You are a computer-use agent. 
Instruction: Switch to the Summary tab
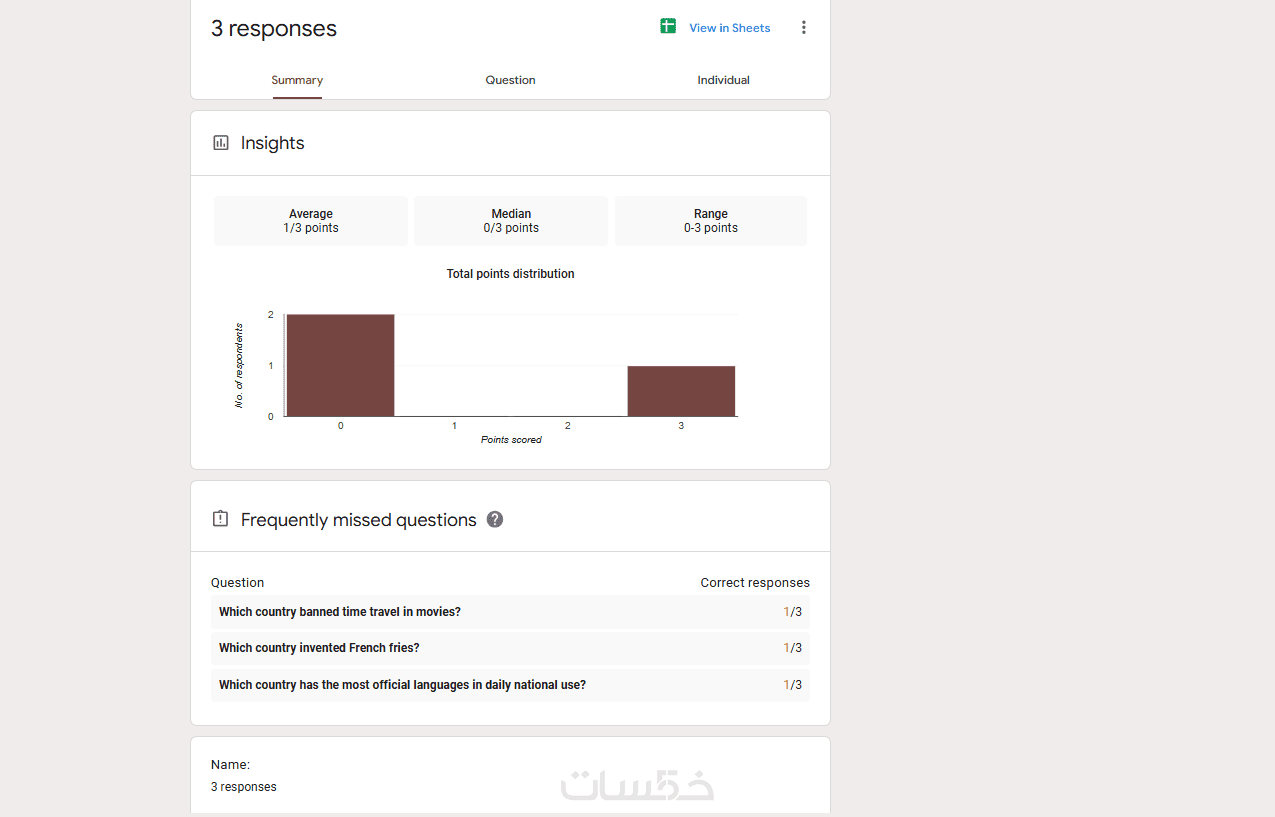pos(297,80)
